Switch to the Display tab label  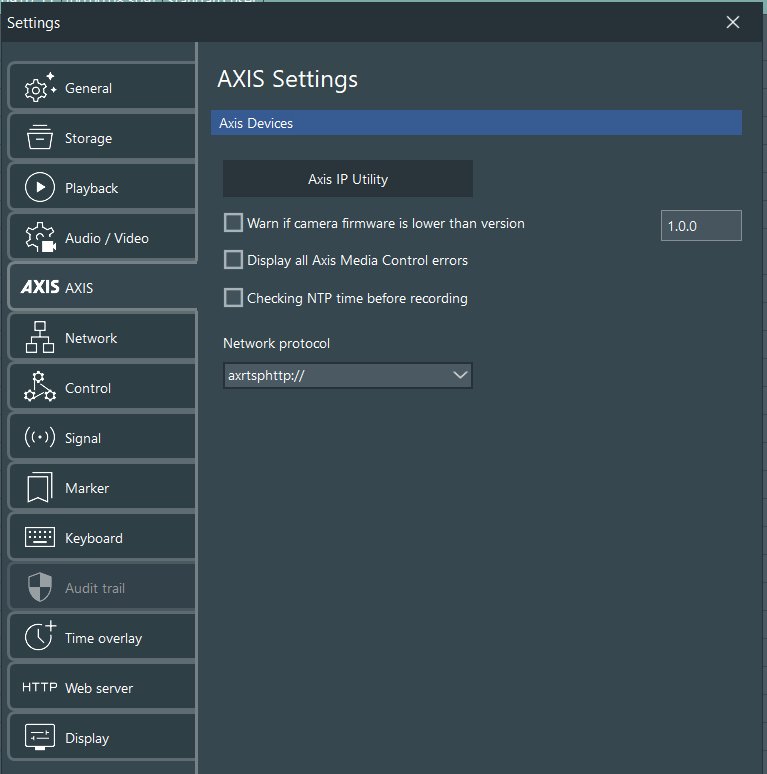coord(87,738)
